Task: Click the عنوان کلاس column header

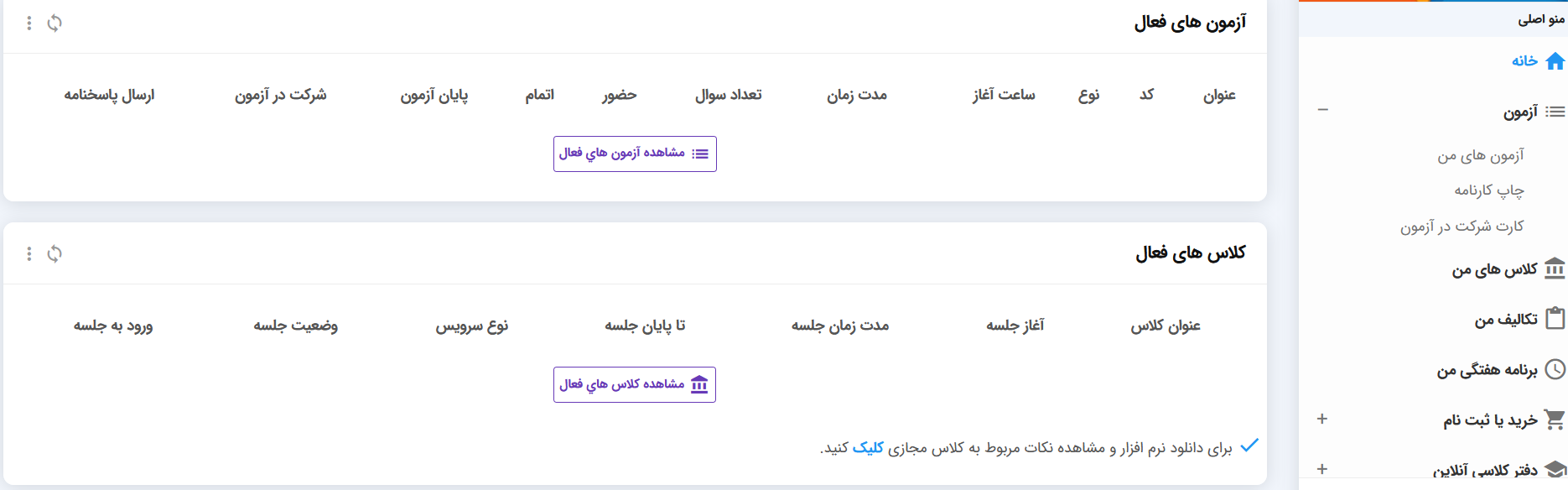Action: click(x=1165, y=326)
